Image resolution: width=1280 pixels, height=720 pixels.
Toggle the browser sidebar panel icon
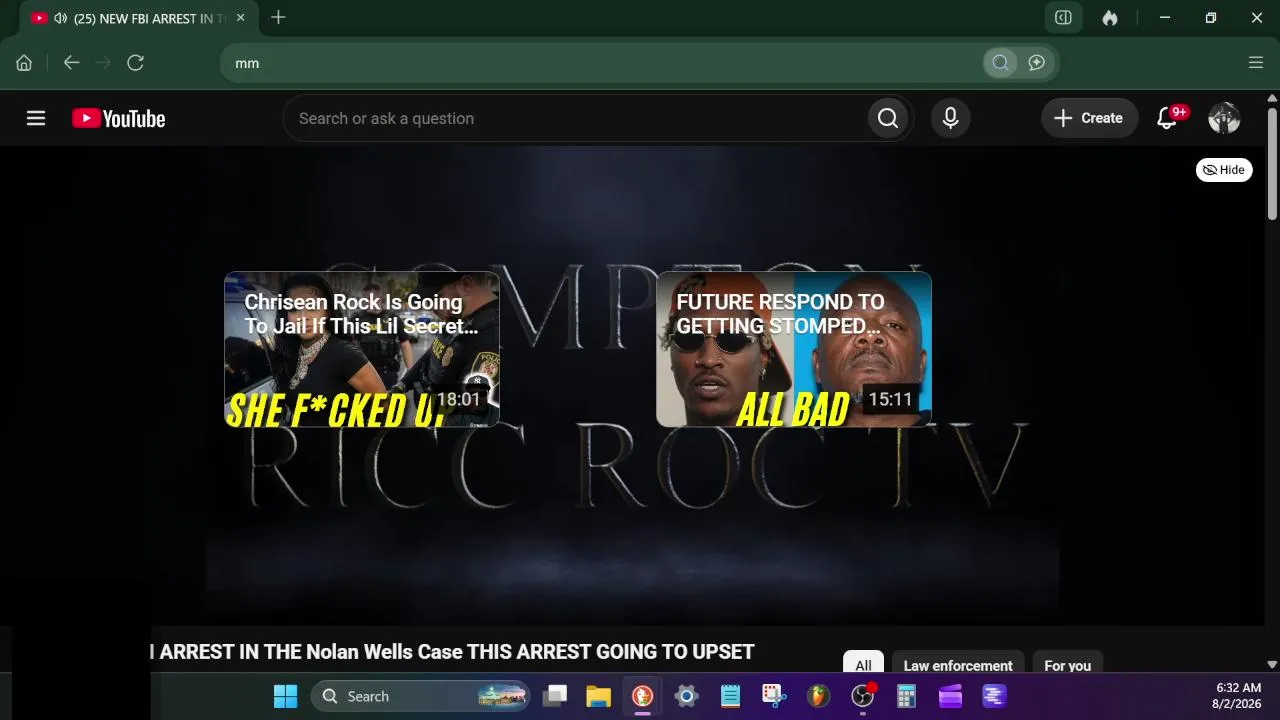click(1064, 18)
